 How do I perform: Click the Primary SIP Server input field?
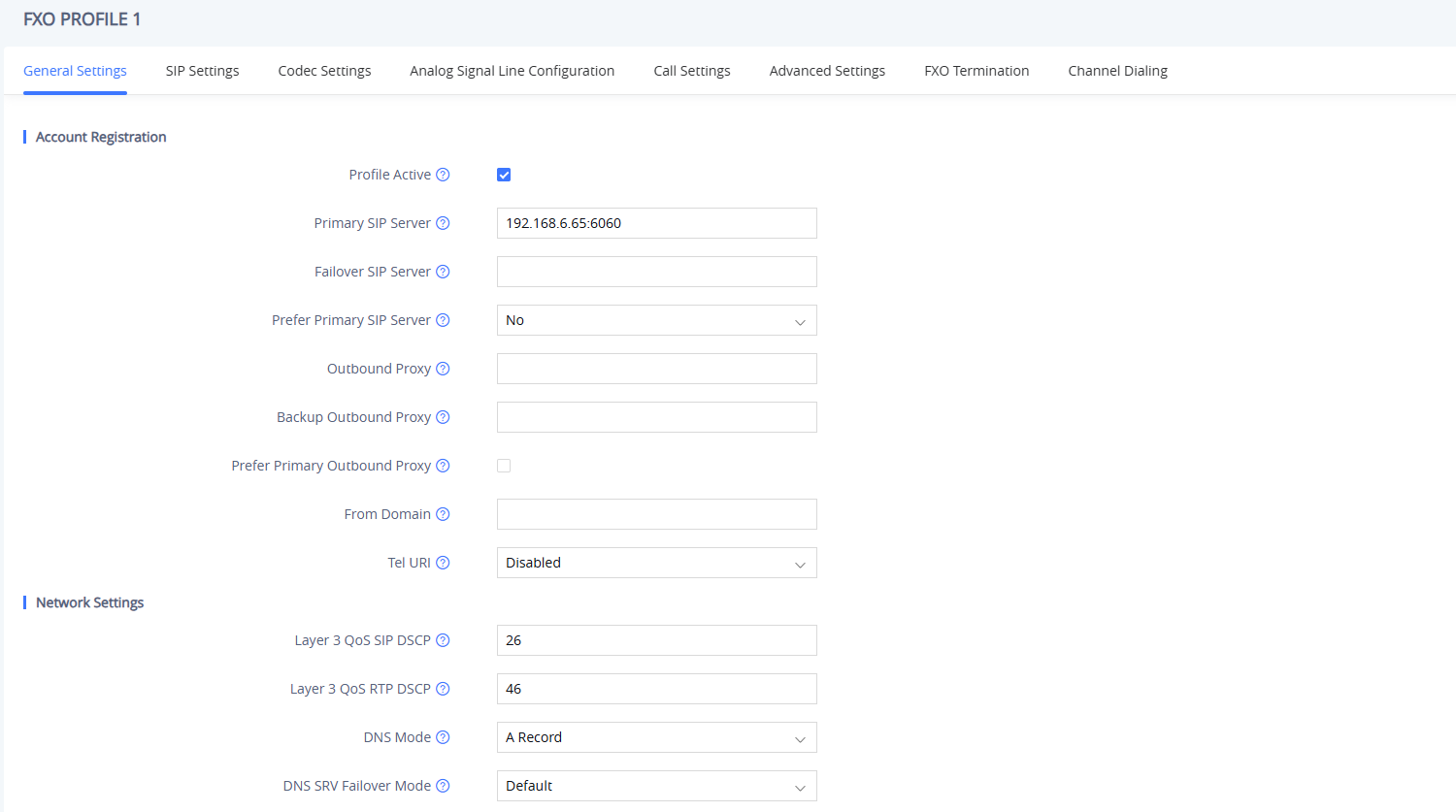[657, 223]
